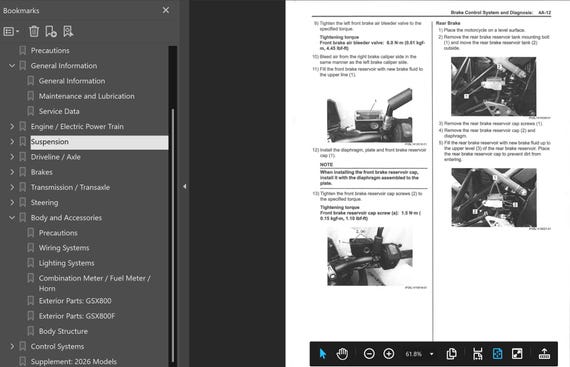Open Wiring Systems bookmark
The width and height of the screenshot is (570, 367).
[64, 248]
